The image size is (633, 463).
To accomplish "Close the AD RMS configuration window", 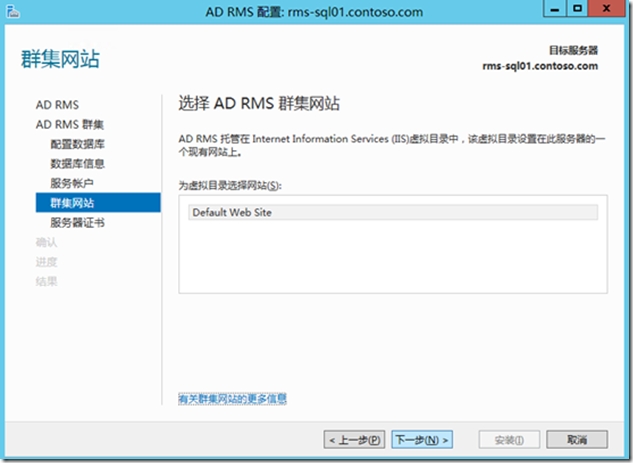I will click(606, 9).
